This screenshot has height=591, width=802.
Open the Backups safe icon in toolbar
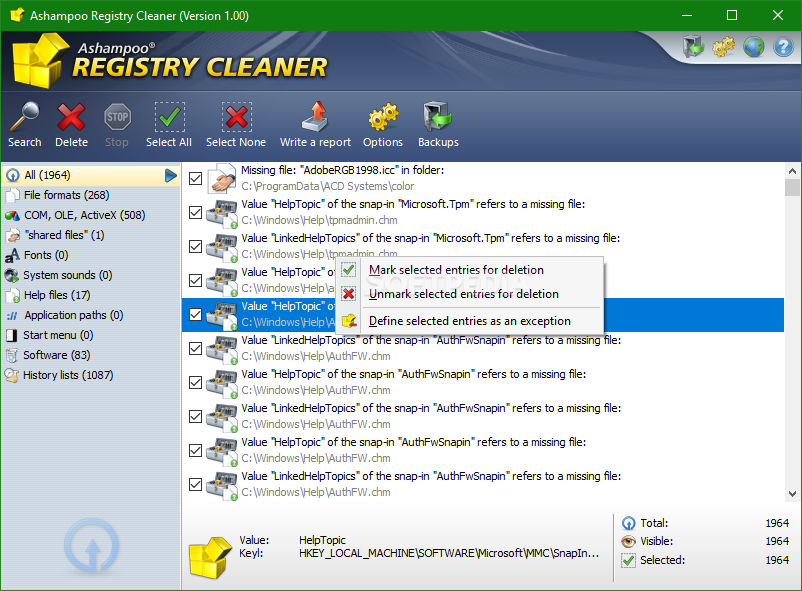(x=438, y=125)
